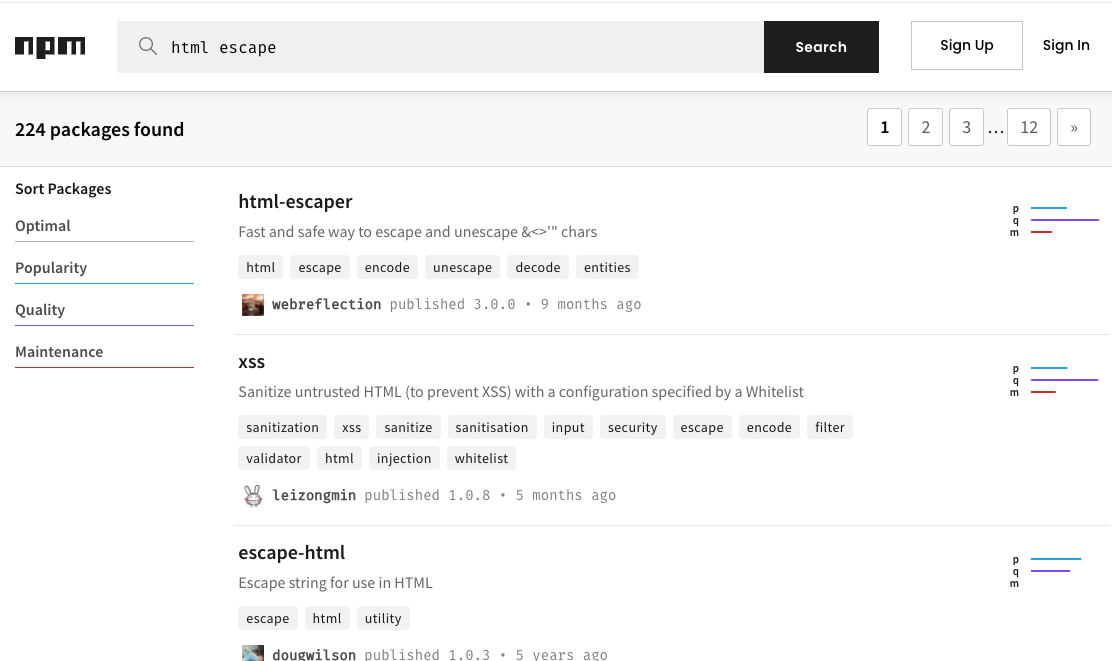
Task: Select the Optimal sort option
Action: [x=42, y=225]
